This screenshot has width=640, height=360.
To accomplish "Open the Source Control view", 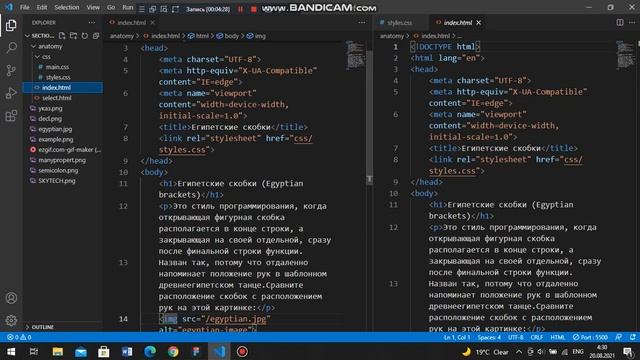I will click(x=11, y=71).
